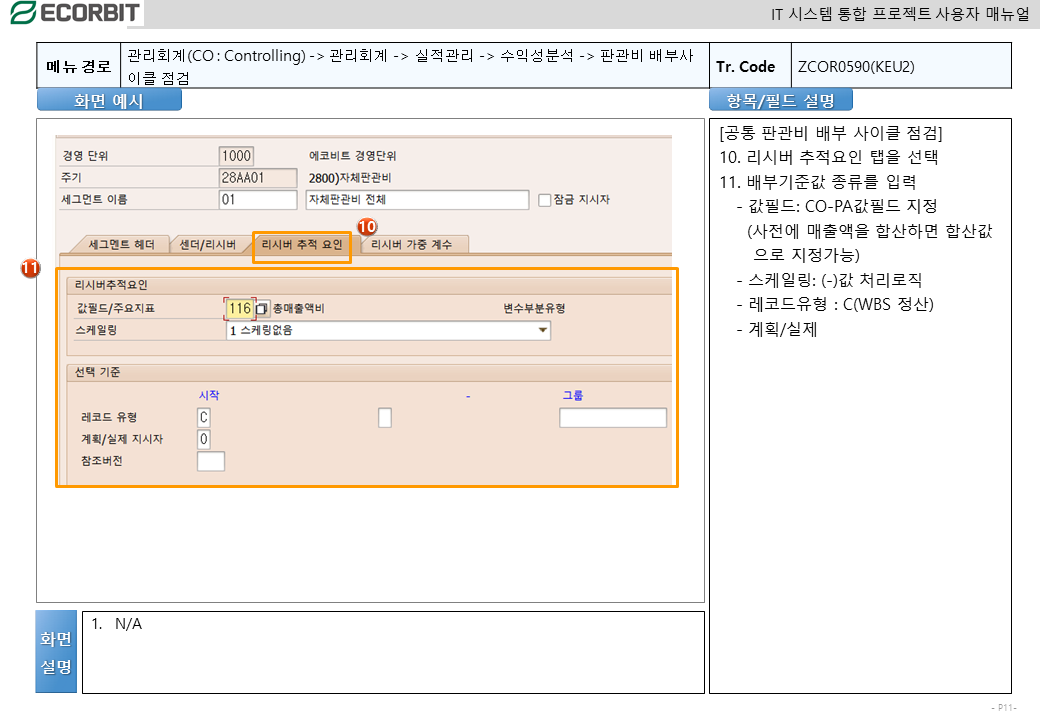Click the '시작' column heading
This screenshot has width=1040, height=720.
click(x=209, y=395)
